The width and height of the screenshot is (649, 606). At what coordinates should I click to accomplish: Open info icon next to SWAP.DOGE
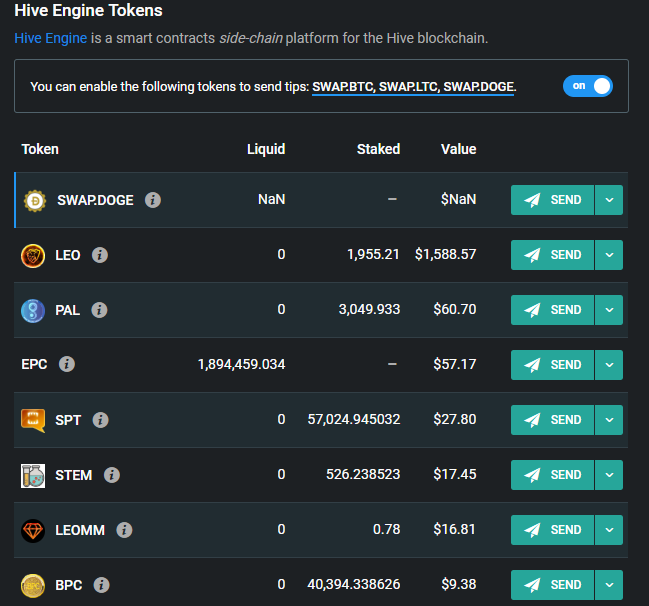pos(153,200)
